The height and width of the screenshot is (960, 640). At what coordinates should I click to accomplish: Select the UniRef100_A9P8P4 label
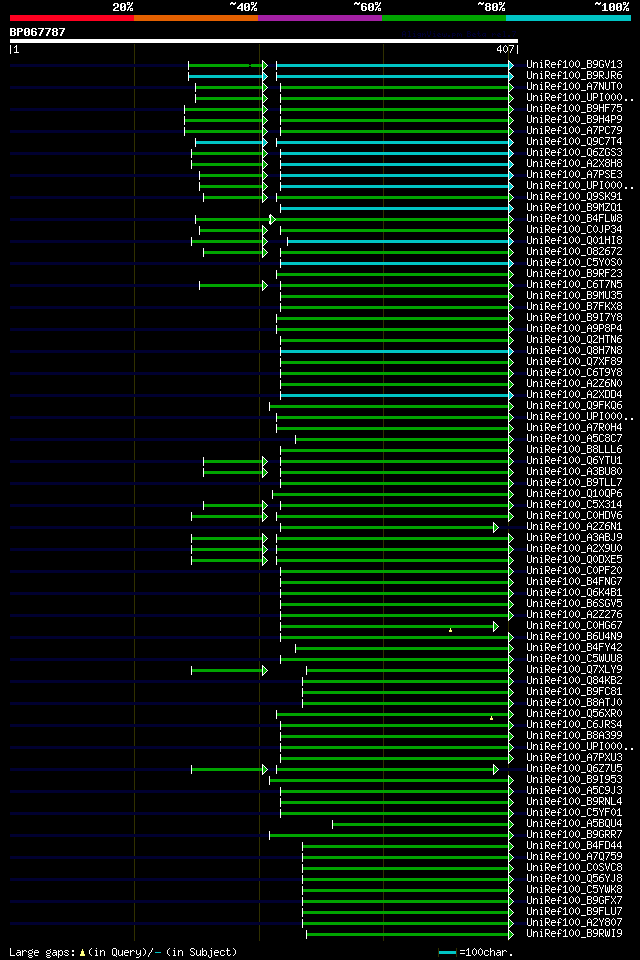click(x=574, y=328)
